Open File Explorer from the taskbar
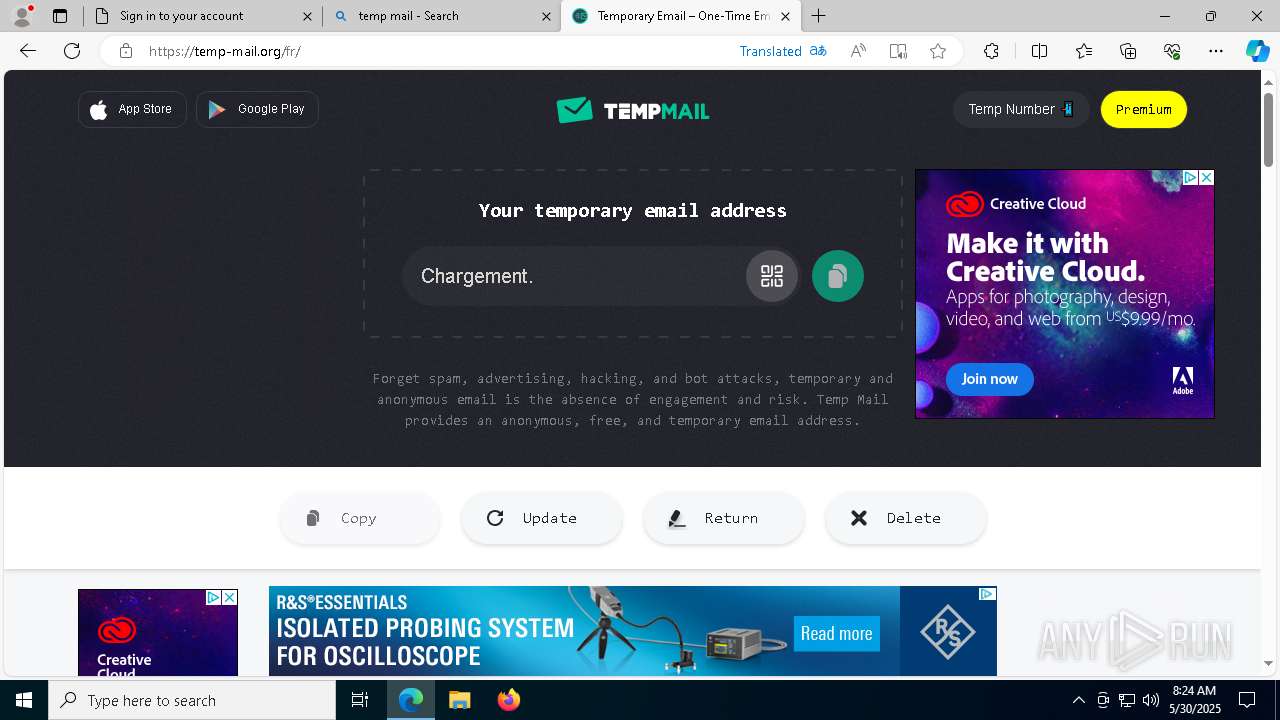The image size is (1280, 720). (459, 700)
